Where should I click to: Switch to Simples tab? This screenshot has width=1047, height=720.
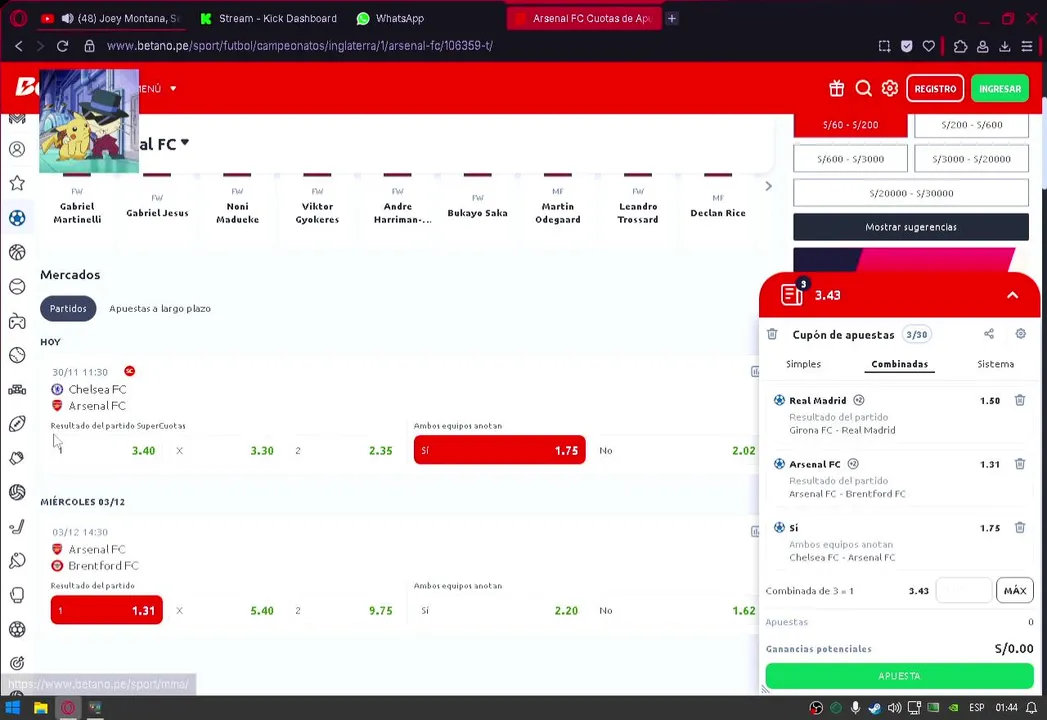tap(803, 364)
